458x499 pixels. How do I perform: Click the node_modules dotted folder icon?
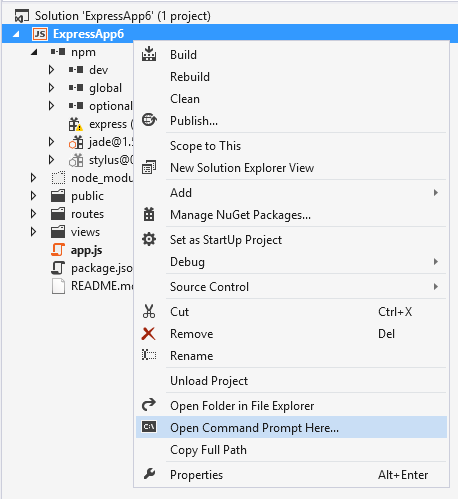pos(58,178)
